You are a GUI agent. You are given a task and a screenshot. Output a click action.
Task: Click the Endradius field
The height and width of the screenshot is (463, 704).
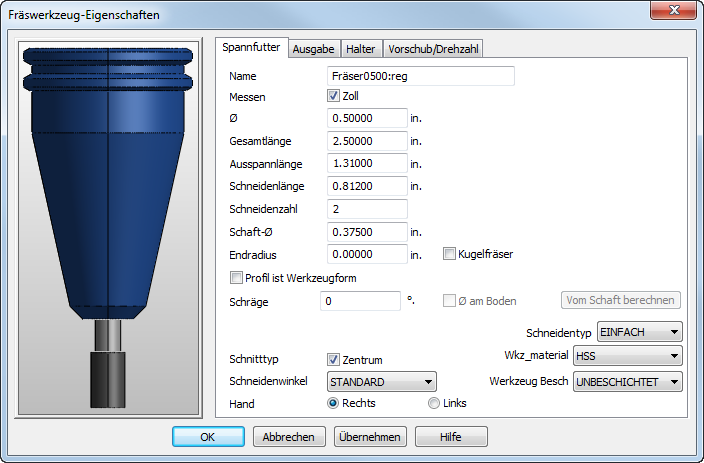367,254
